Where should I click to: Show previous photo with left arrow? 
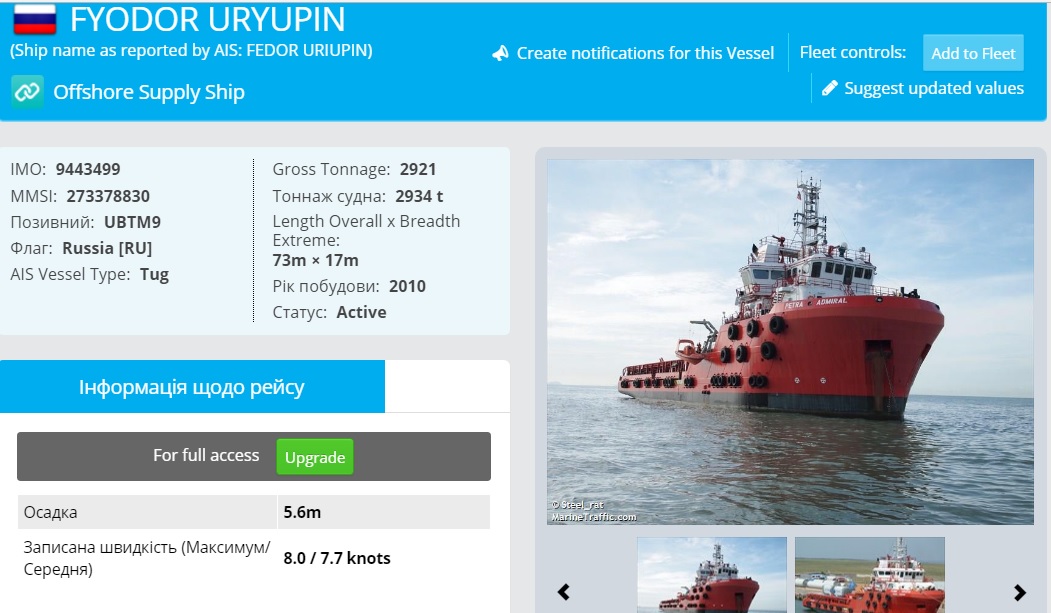pos(564,592)
